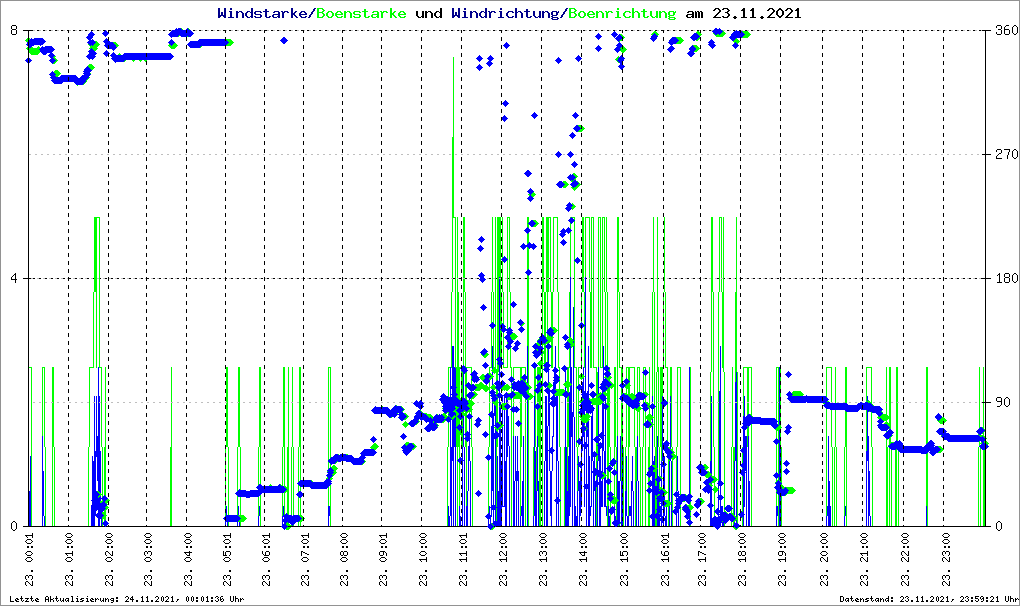This screenshot has height=606, width=1020.
Task: Click the left axis label '0'
Action: (14, 526)
